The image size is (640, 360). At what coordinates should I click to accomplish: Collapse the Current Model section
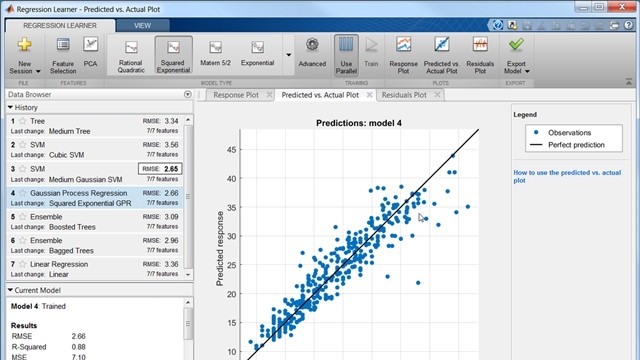(10, 290)
